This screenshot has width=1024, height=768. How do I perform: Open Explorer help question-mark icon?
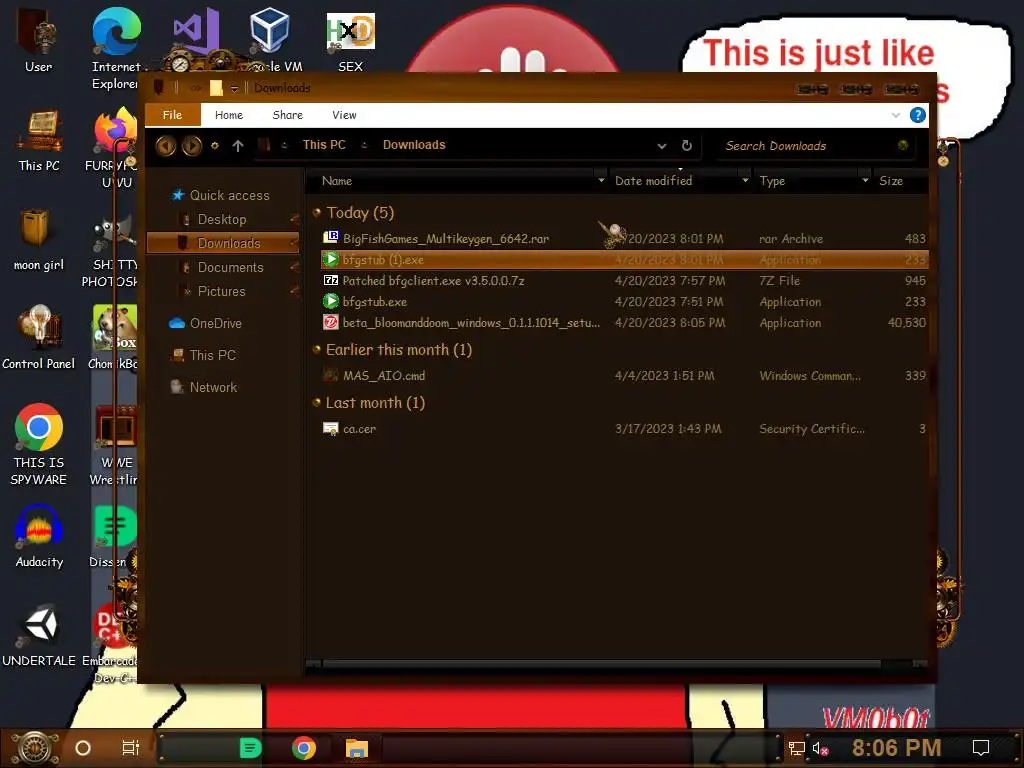click(918, 115)
